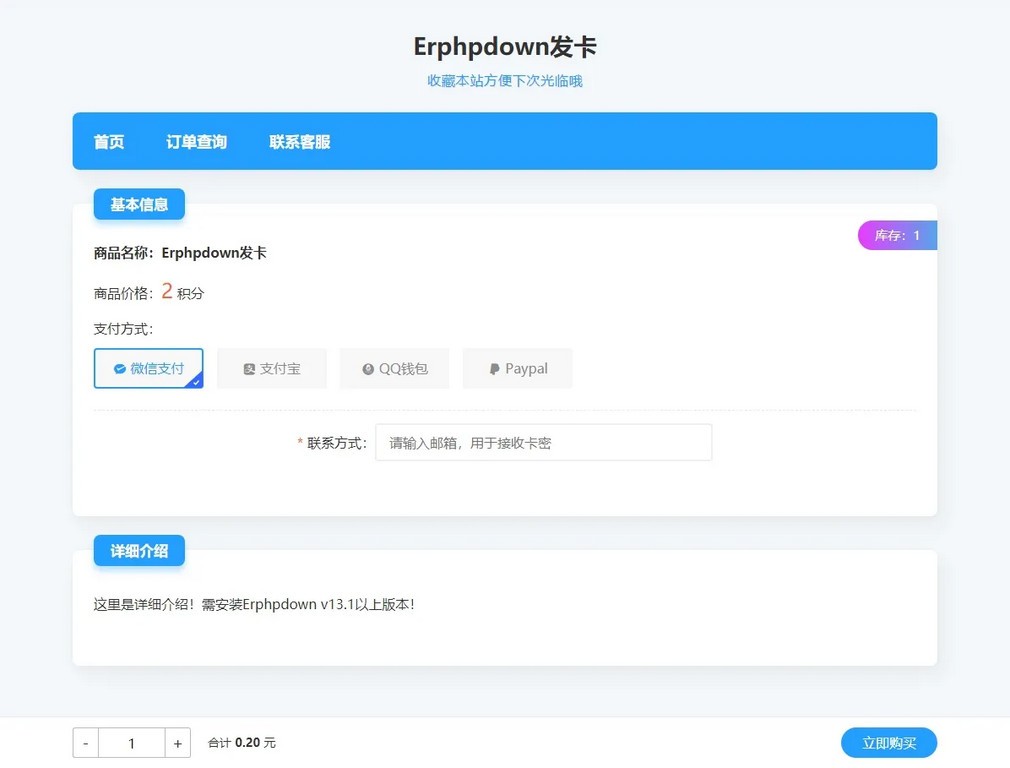This screenshot has height=768, width=1010.
Task: Select 支付宝 payment method
Action: pyautogui.click(x=272, y=369)
